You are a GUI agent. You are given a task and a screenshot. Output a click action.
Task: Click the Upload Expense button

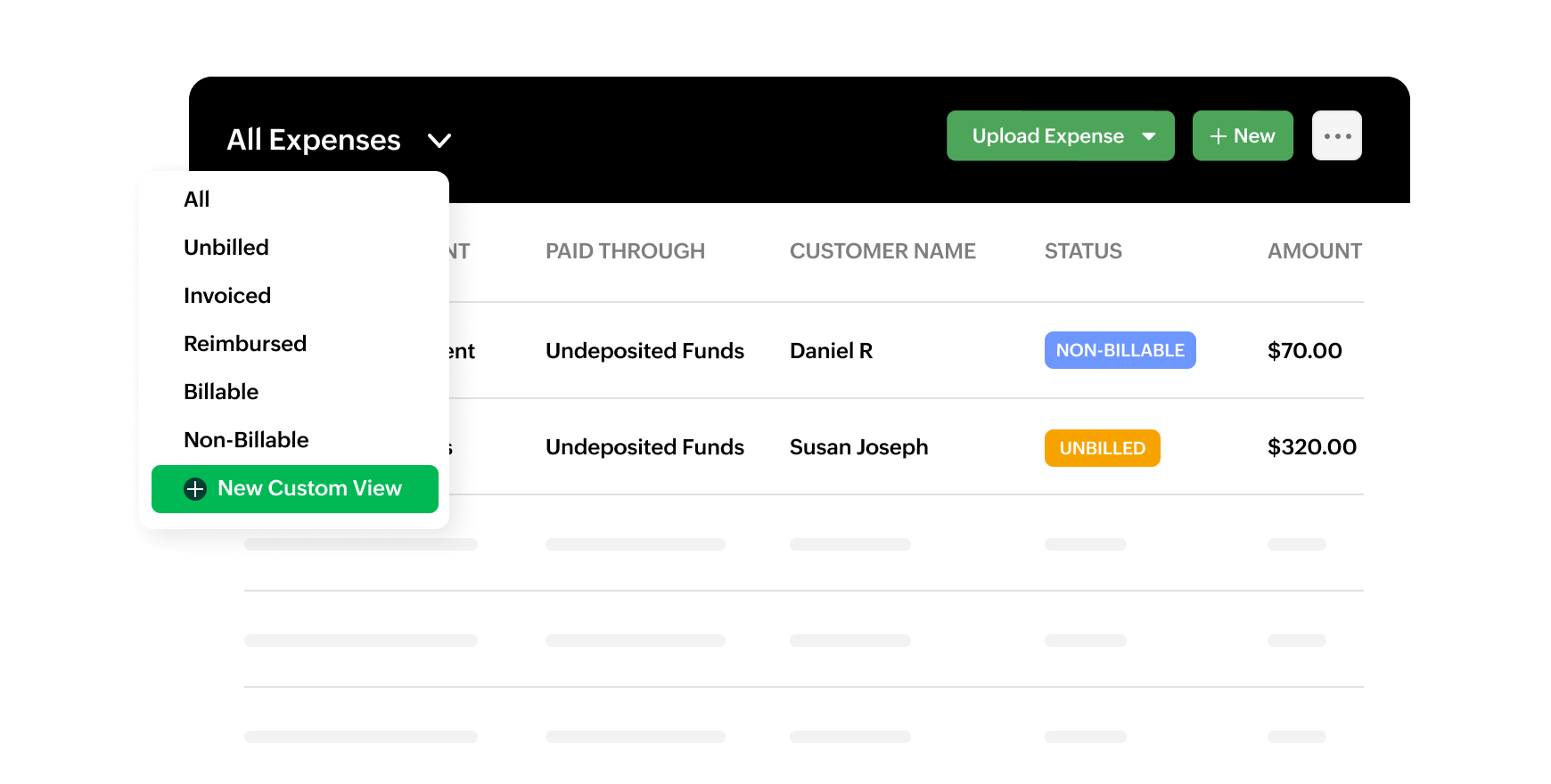tap(1047, 136)
